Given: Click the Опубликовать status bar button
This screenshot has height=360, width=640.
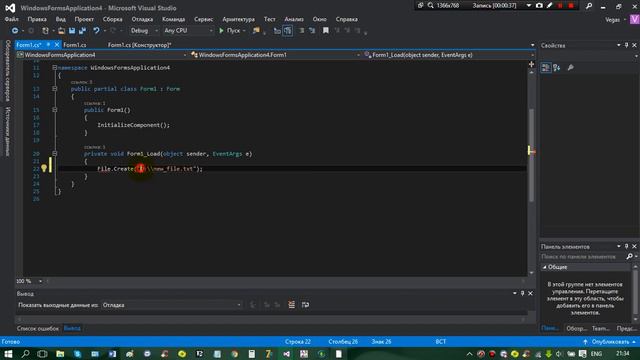Looking at the screenshot, I should [x=609, y=342].
